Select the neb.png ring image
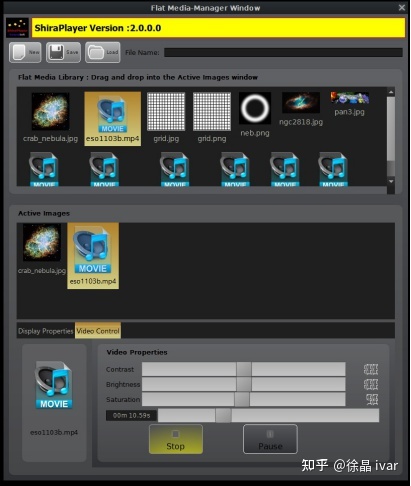Image resolution: width=411 pixels, height=486 pixels. click(x=255, y=114)
